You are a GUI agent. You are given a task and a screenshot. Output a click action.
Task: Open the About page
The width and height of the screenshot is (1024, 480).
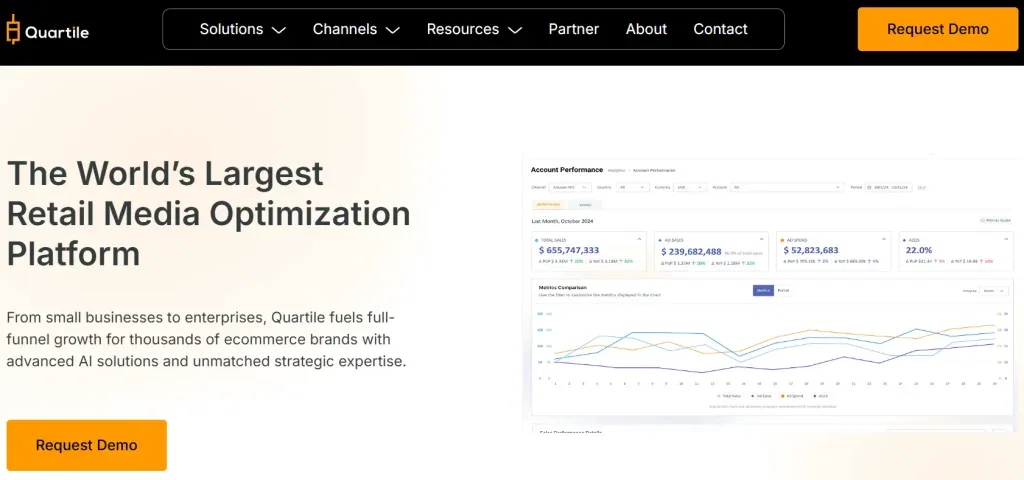(646, 29)
